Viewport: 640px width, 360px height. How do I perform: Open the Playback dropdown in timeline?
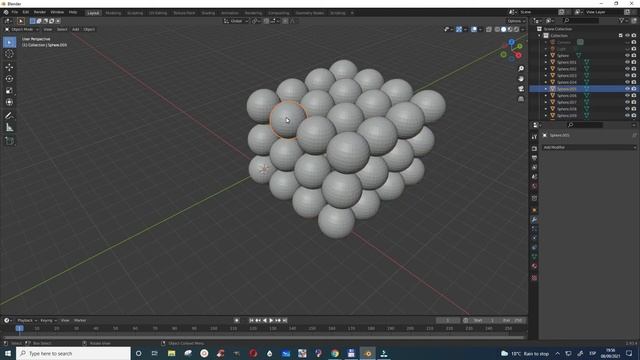27,320
